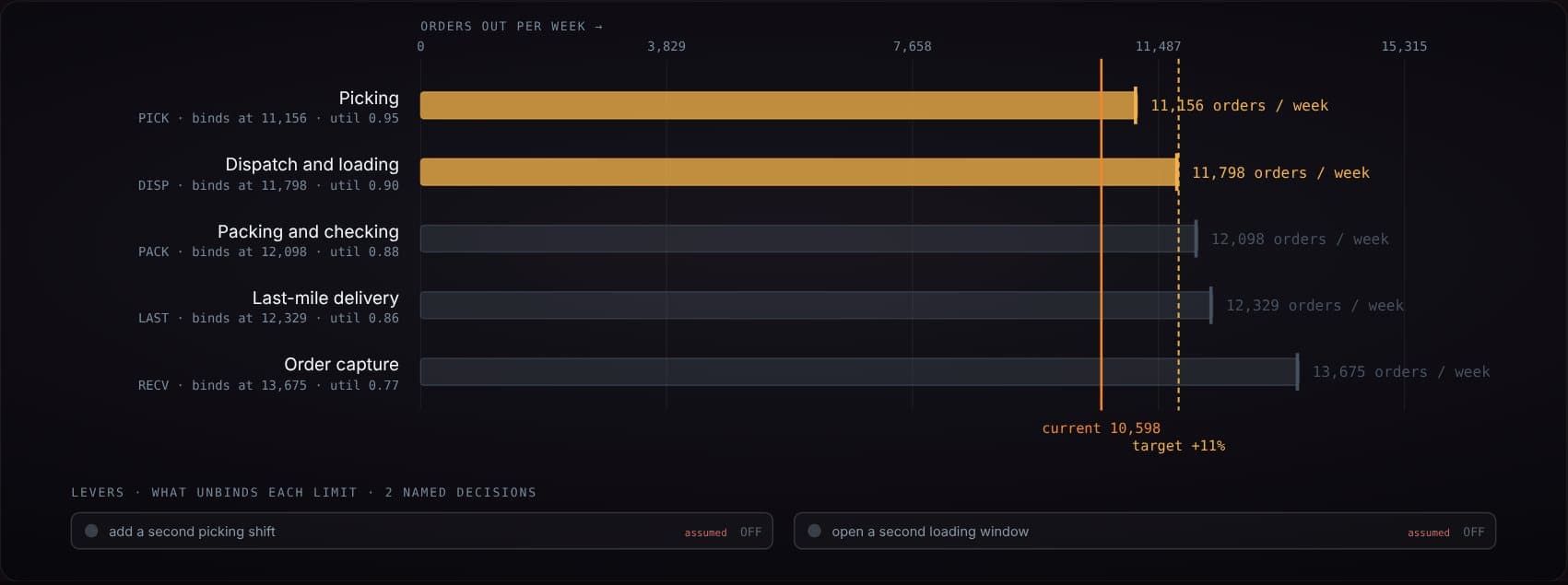
Task: Click the '11,156 orders / week' value
Action: [x=1239, y=105]
